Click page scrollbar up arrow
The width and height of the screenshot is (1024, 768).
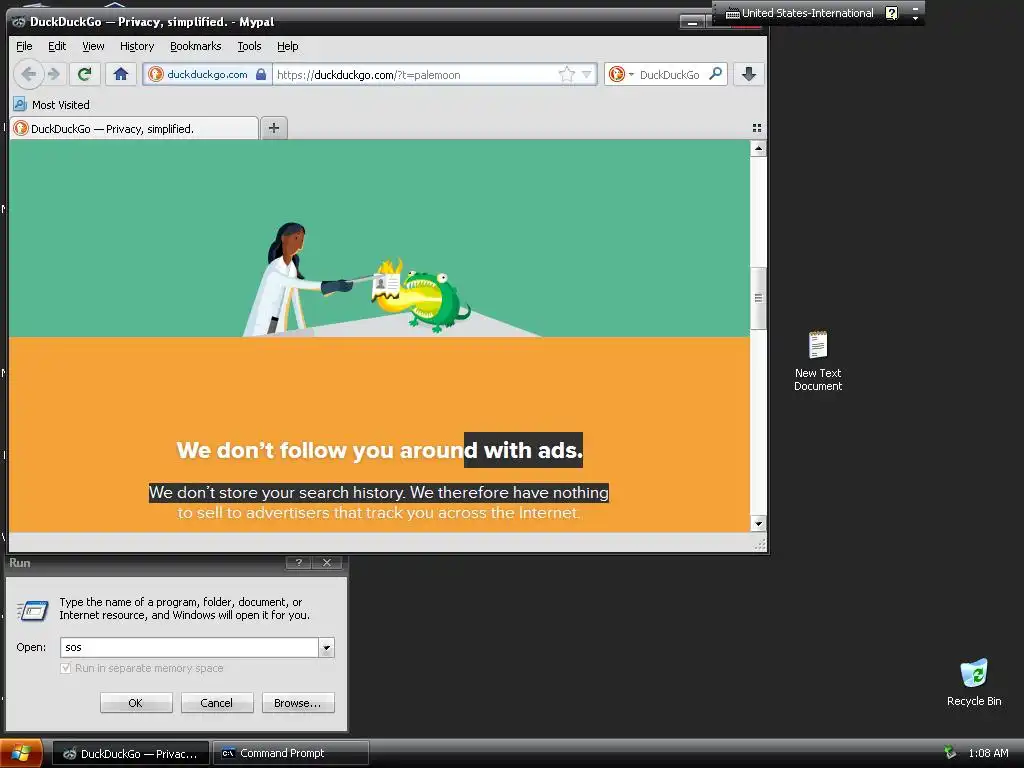758,148
